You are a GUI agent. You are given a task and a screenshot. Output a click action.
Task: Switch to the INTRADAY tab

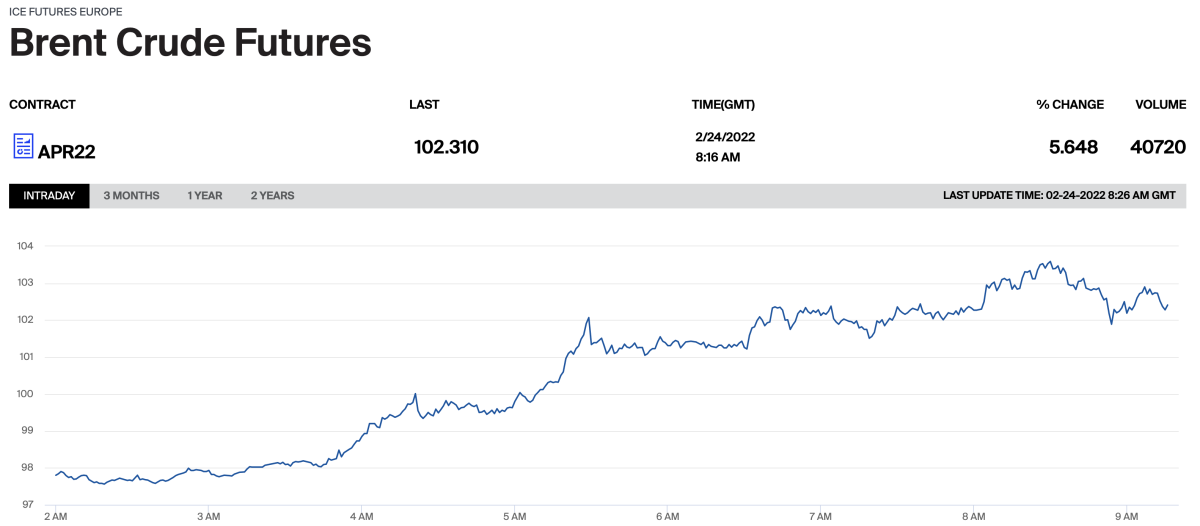[x=49, y=196]
